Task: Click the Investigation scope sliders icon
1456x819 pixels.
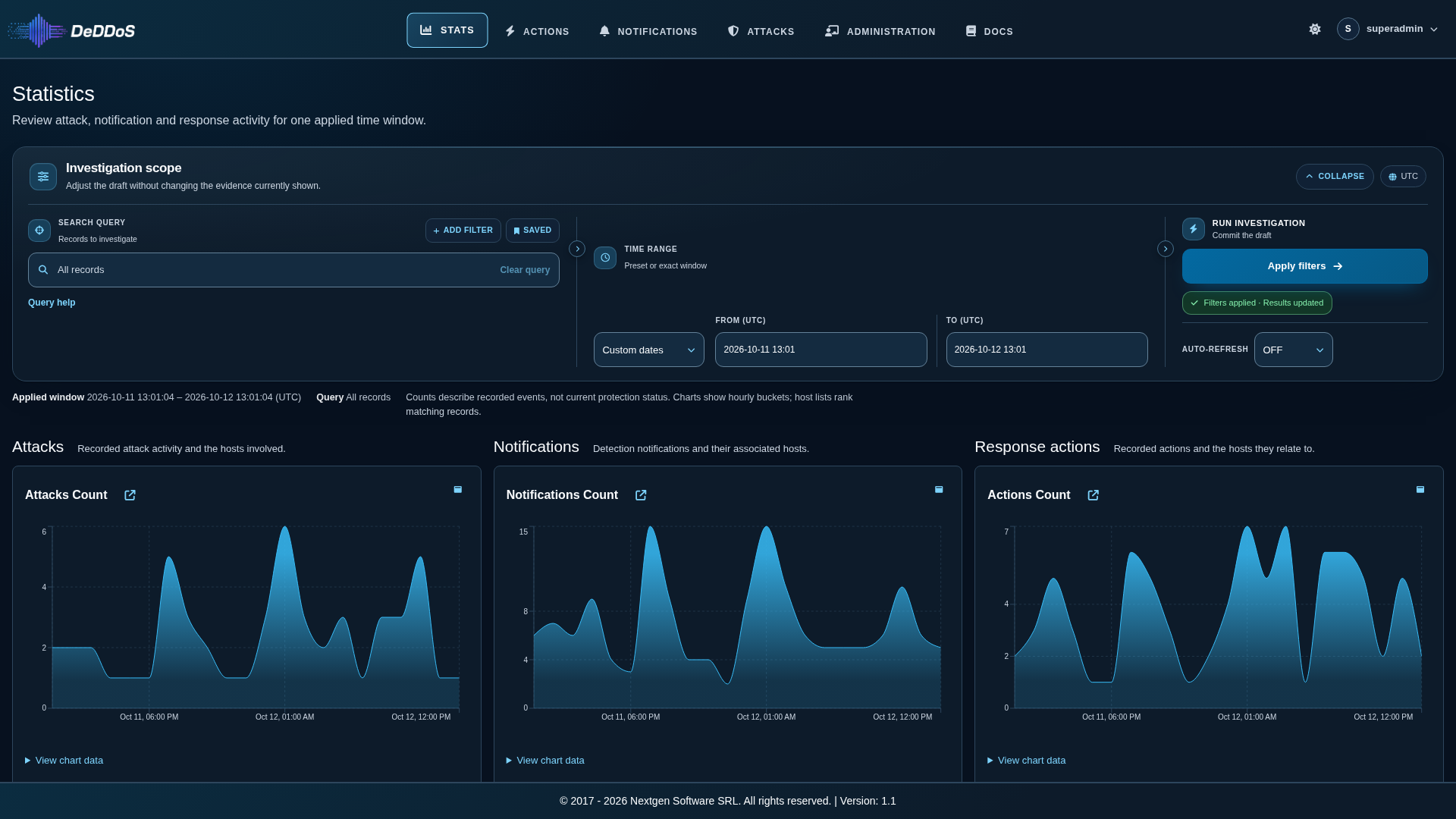Action: [43, 177]
